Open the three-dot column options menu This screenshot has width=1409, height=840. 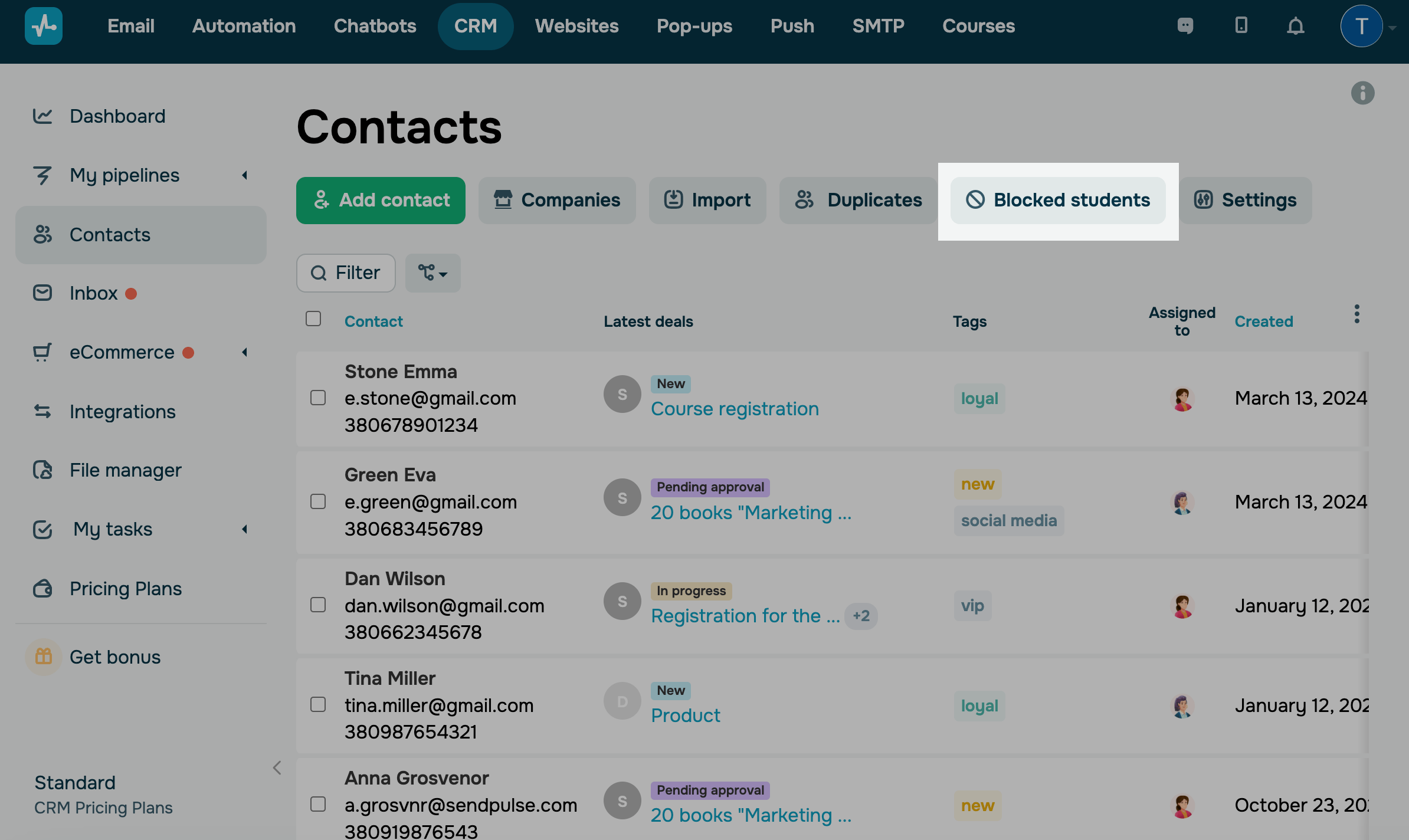click(1356, 314)
